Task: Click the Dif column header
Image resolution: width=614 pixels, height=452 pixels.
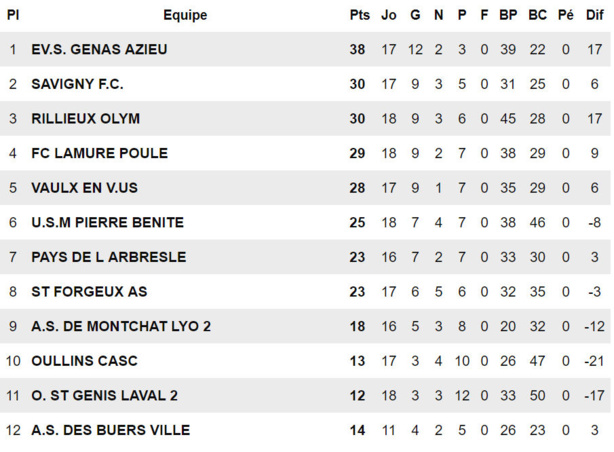Action: [594, 15]
